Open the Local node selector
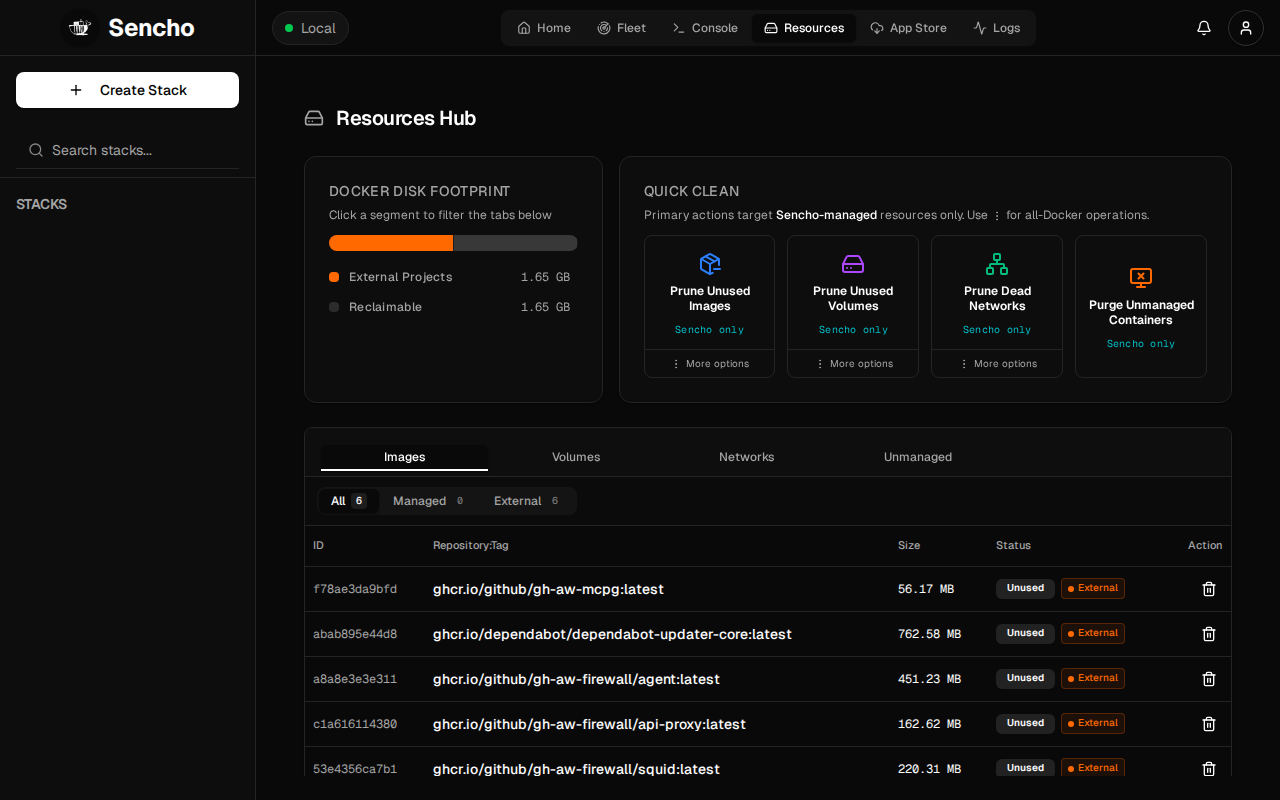Screen dimensions: 1280x800 point(310,28)
